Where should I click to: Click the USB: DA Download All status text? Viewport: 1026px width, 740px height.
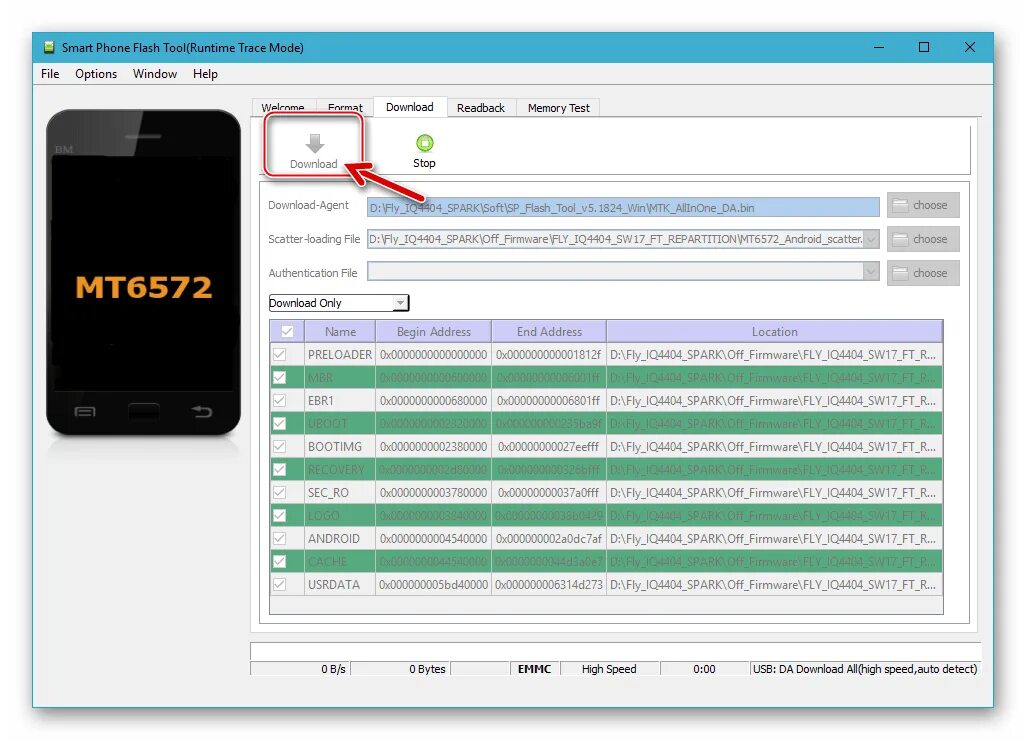point(864,669)
